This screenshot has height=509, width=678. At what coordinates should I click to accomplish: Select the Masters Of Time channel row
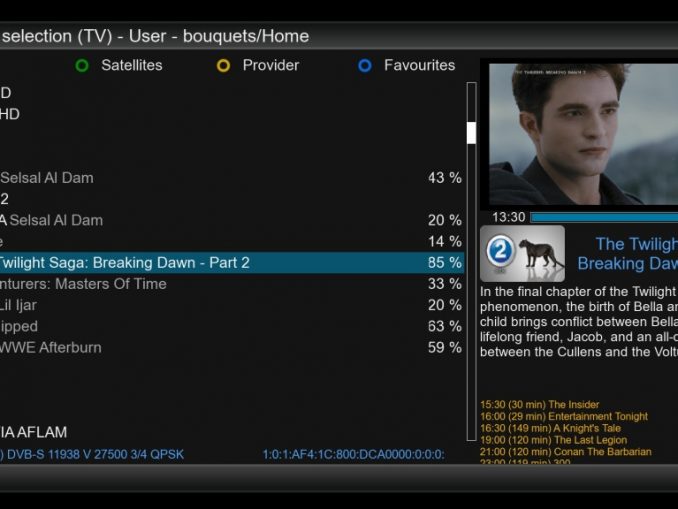pyautogui.click(x=232, y=284)
